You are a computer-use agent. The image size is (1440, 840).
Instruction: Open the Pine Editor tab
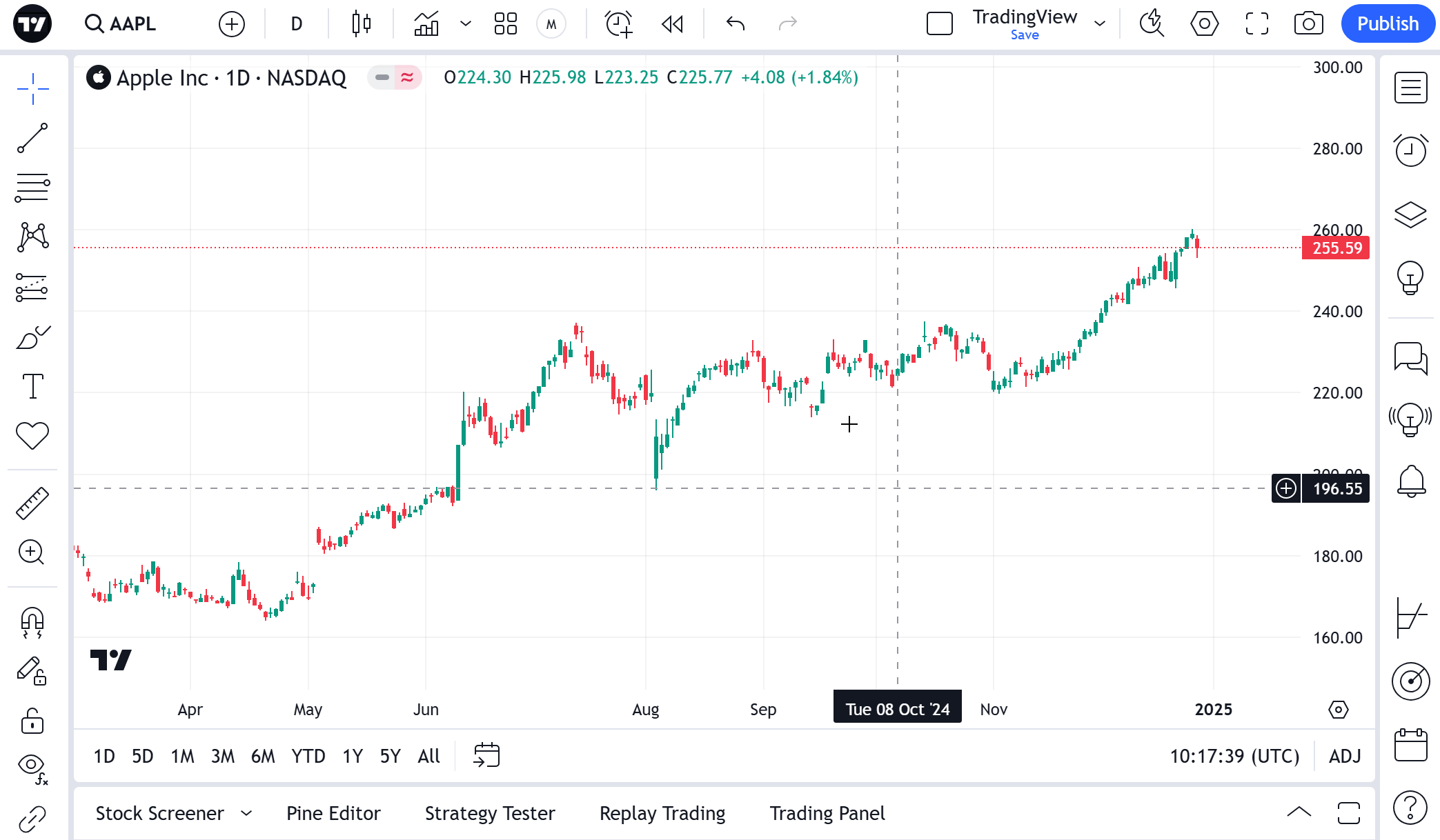tap(333, 814)
